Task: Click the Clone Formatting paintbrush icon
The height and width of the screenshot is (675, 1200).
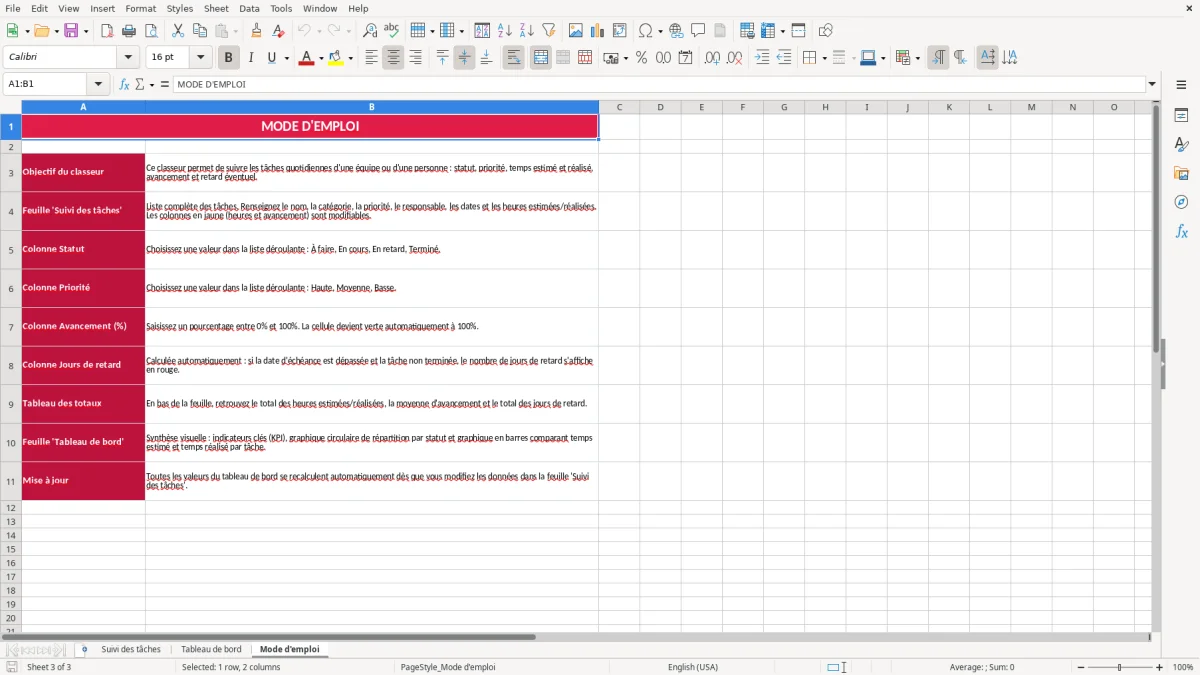Action: 257,31
